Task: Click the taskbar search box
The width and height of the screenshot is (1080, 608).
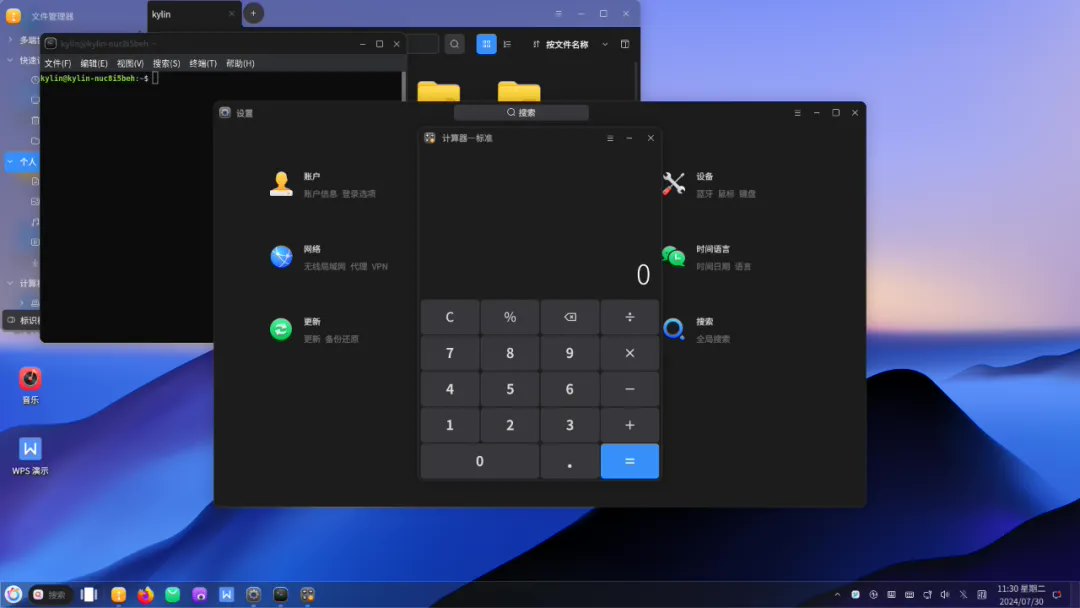Action: tap(51, 594)
